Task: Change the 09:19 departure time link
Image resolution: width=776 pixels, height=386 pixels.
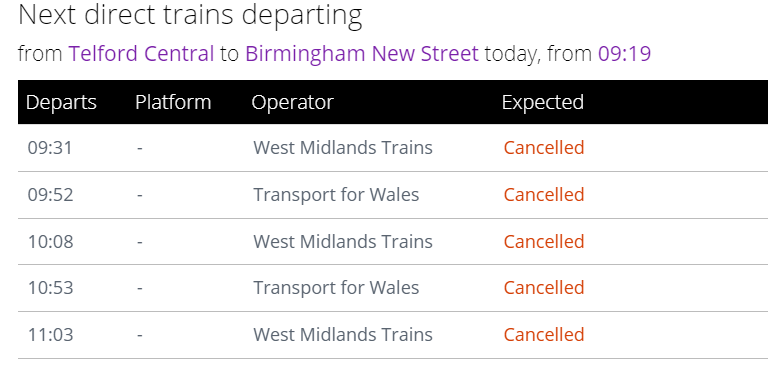Action: [624, 53]
